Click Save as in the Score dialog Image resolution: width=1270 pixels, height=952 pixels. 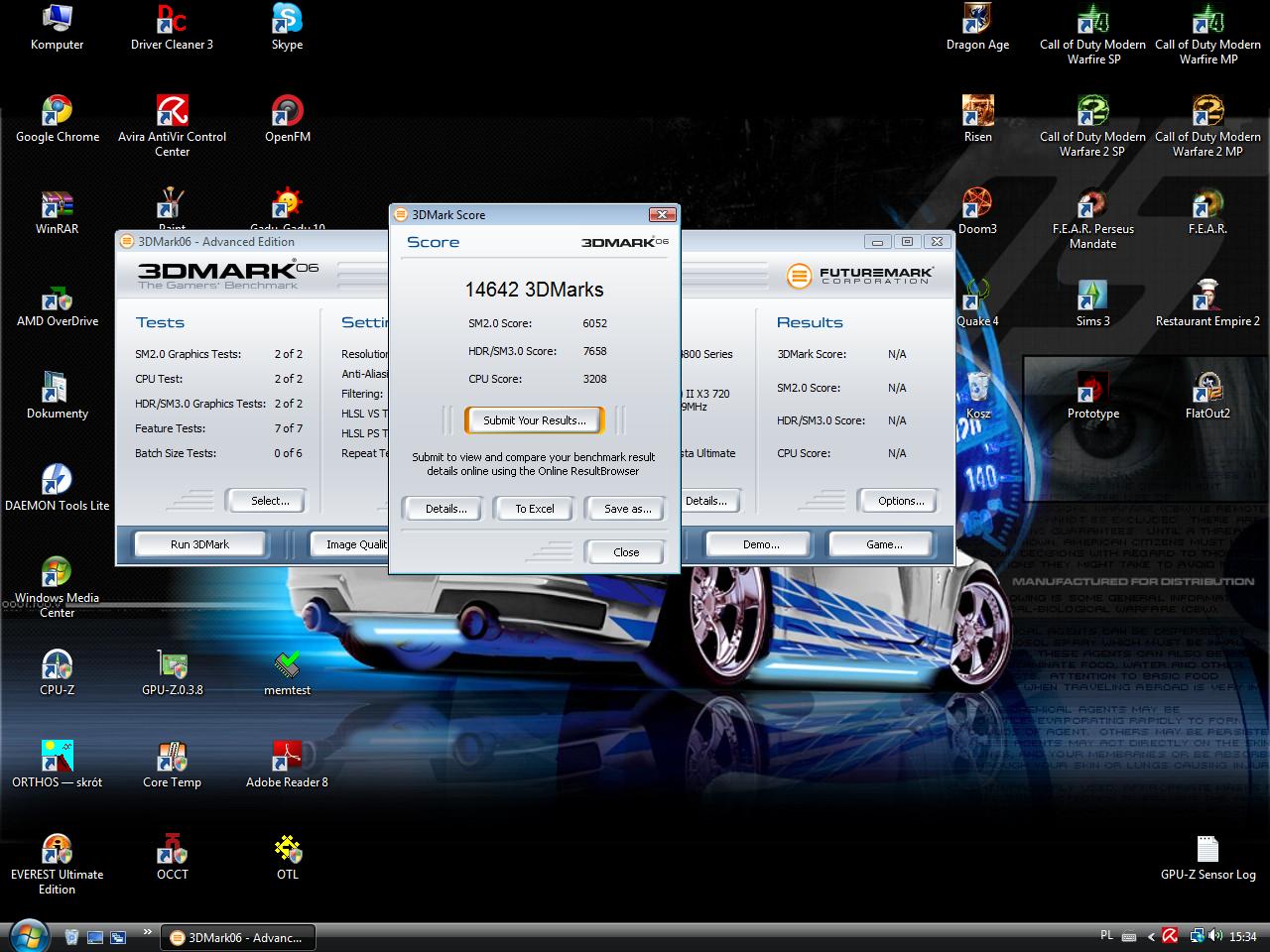[627, 509]
